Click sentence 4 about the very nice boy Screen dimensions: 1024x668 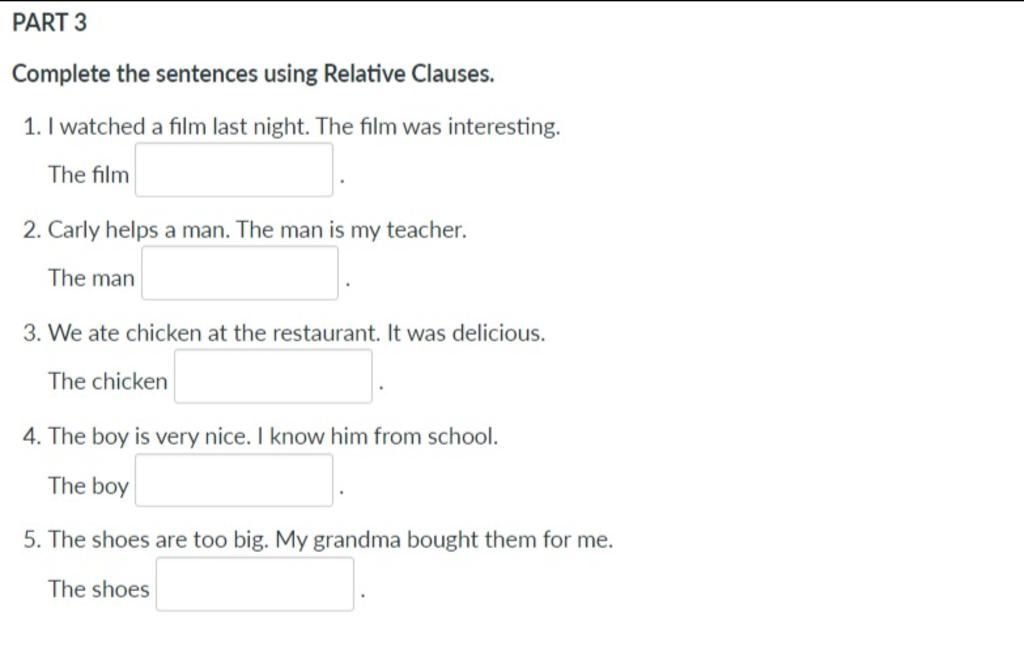coord(261,436)
